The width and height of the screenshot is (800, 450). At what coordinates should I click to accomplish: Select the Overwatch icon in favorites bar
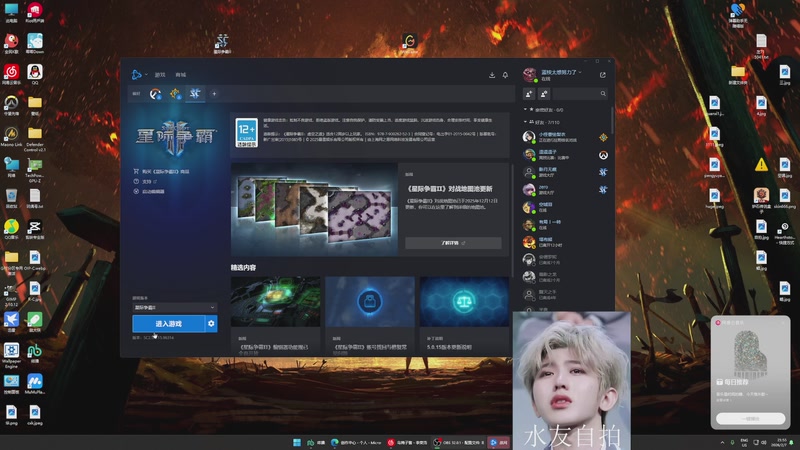[x=155, y=94]
